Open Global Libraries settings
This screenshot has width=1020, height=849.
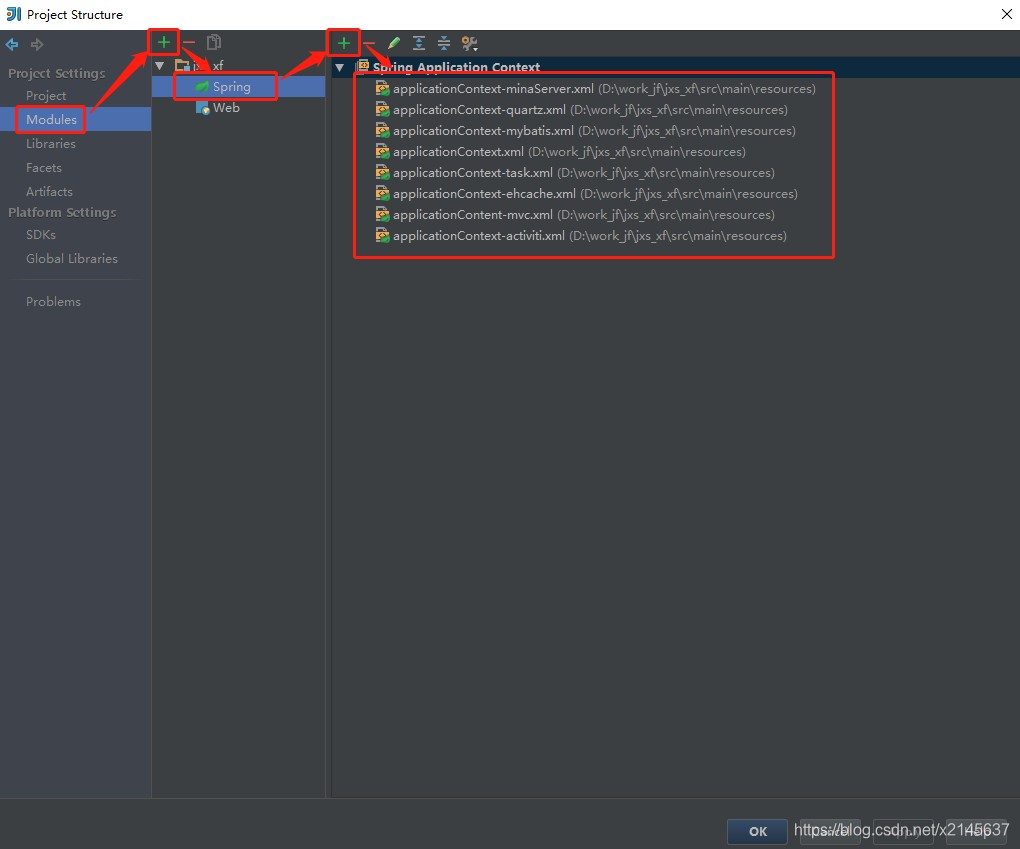72,258
